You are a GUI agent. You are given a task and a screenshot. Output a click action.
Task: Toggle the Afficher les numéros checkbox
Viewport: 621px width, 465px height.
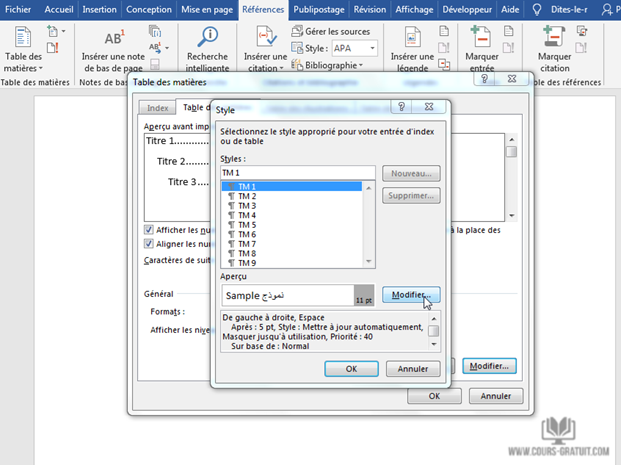[149, 229]
